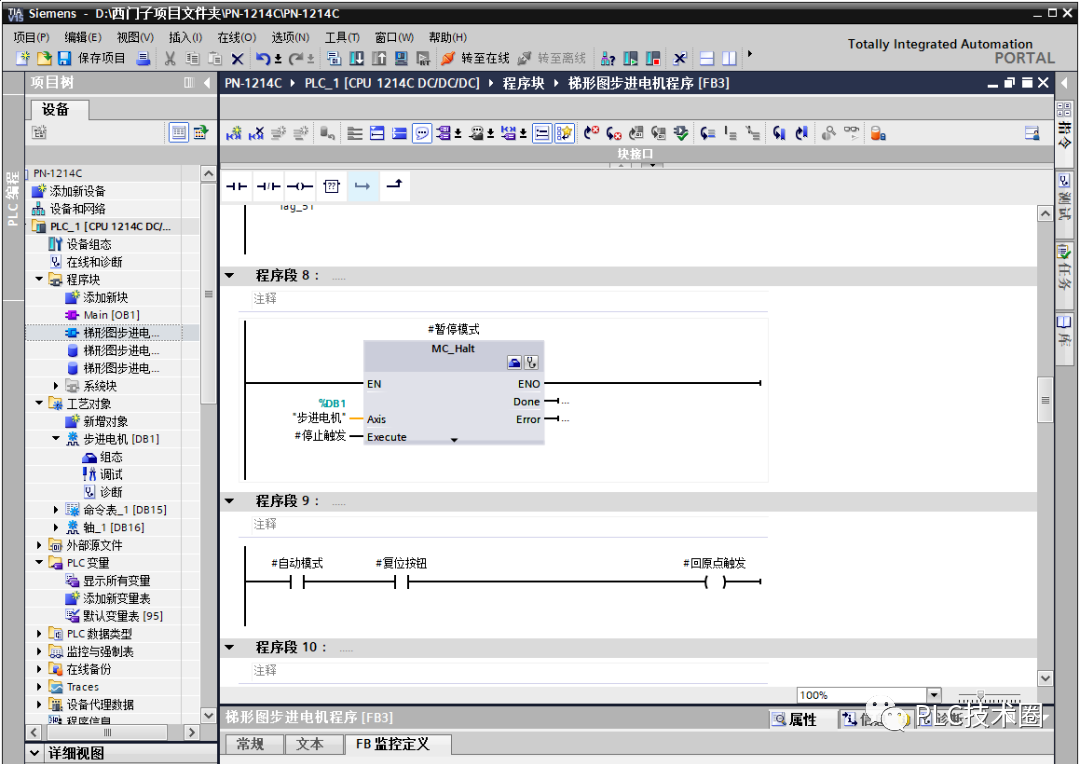Screen dimensions: 1080x764
Task: Click the close branch icon
Action: coord(394,185)
